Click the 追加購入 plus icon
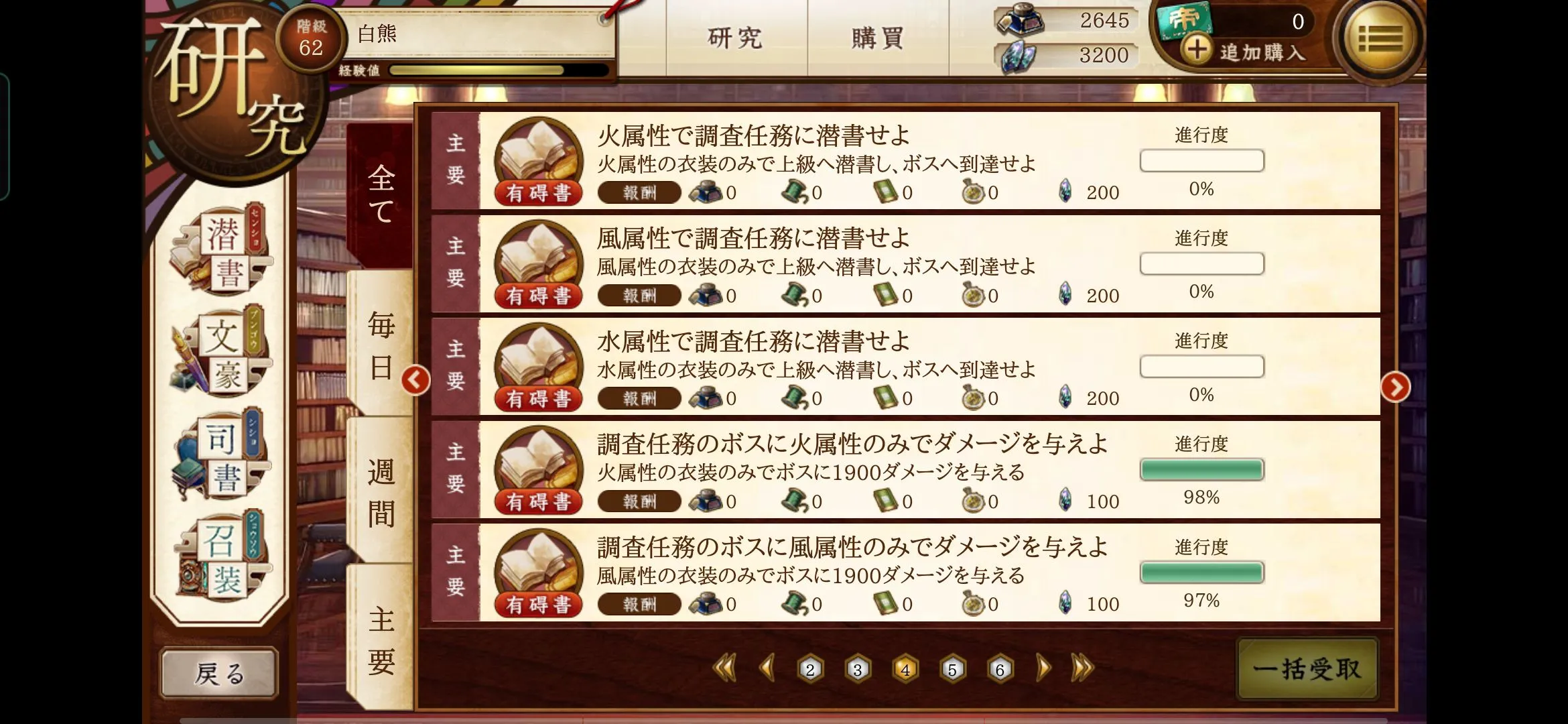This screenshot has height=724, width=1568. click(1197, 50)
